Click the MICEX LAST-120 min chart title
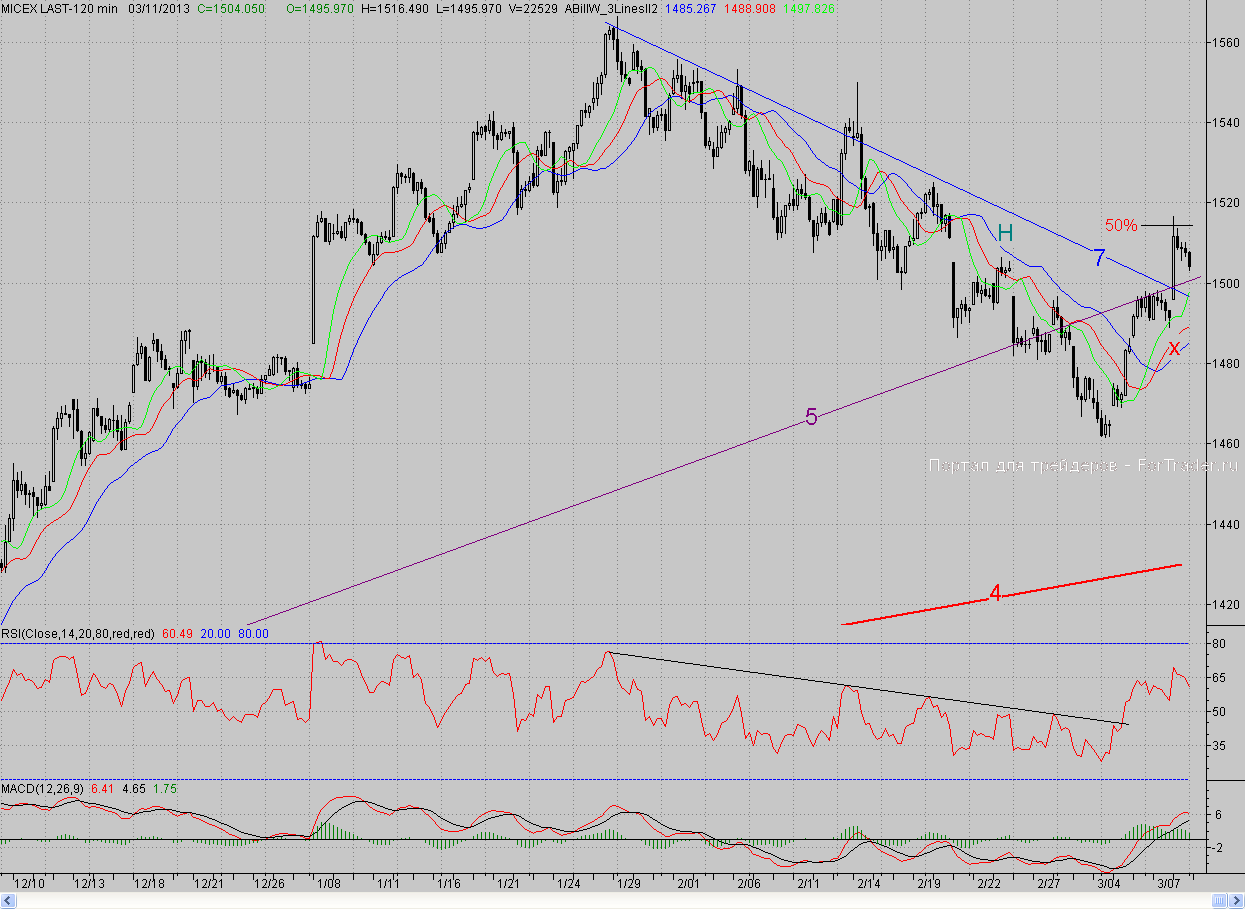 point(59,8)
